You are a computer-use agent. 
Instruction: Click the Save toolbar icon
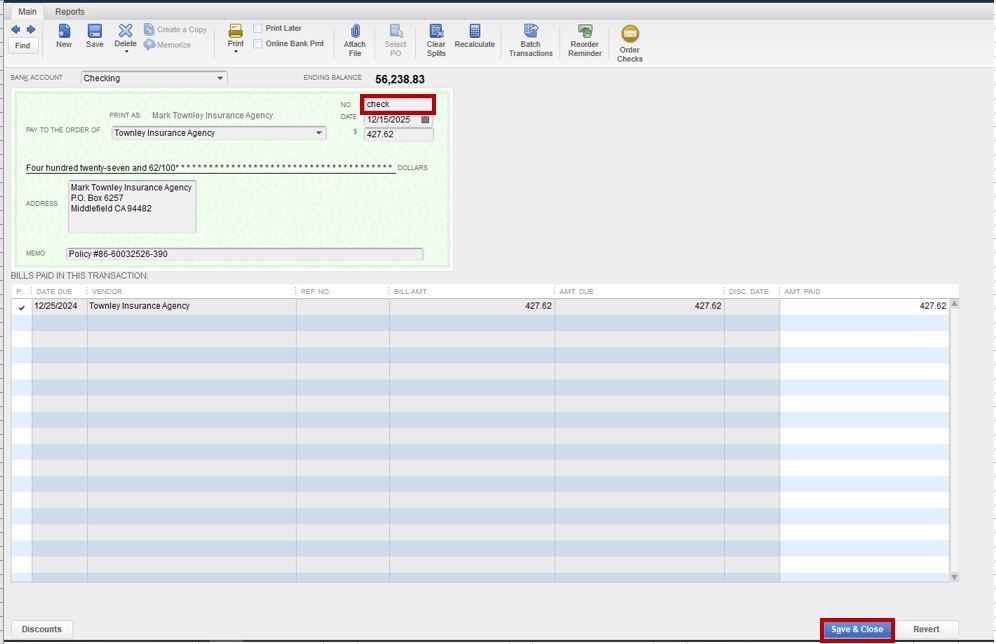click(x=95, y=36)
